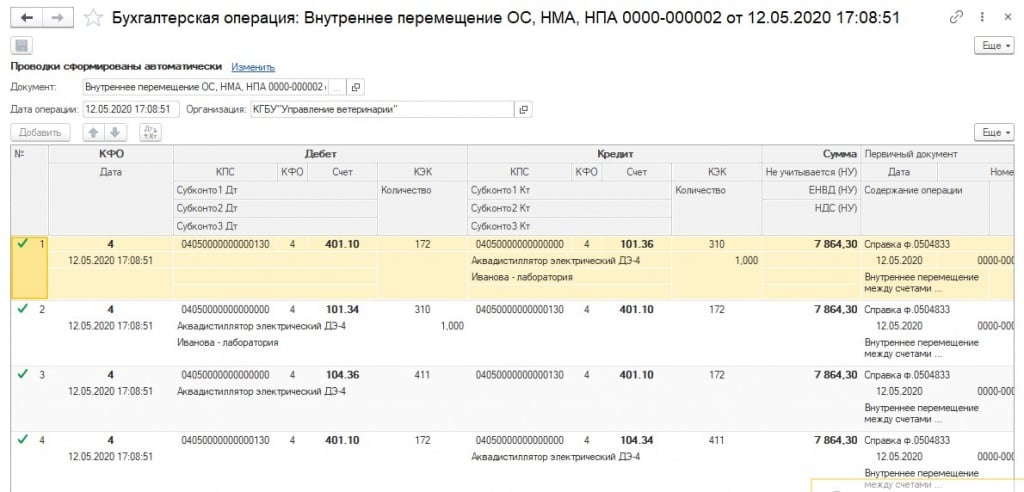Screen dimensions: 1024x492
Task: Open organization card from Организация field
Action: pyautogui.click(x=523, y=110)
